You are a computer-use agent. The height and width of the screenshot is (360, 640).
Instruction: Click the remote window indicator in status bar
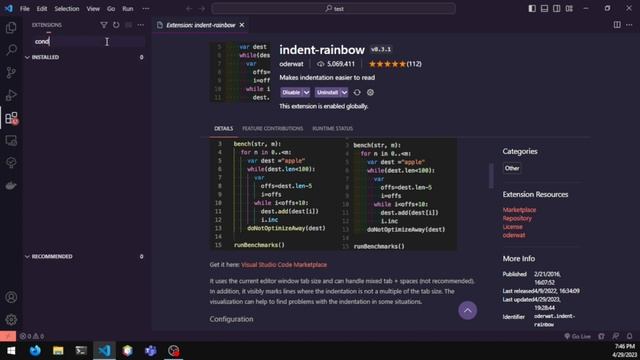(x=8, y=336)
